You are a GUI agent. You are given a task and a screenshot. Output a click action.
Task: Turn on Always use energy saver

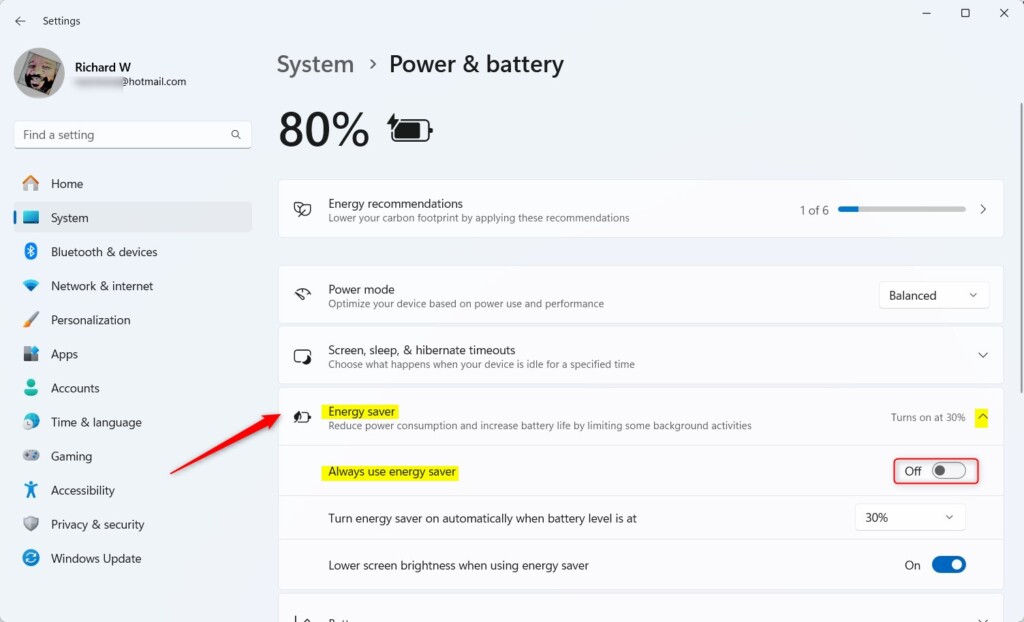pyautogui.click(x=948, y=471)
